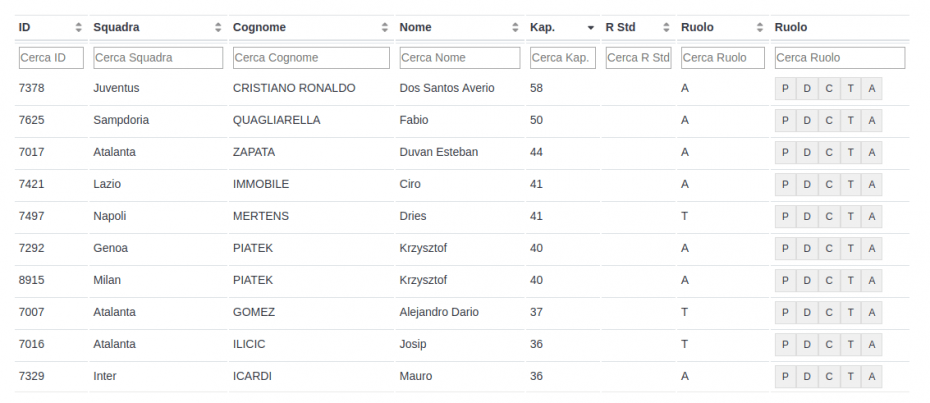Set Zapata role to C
This screenshot has width=930, height=403.
click(x=829, y=153)
